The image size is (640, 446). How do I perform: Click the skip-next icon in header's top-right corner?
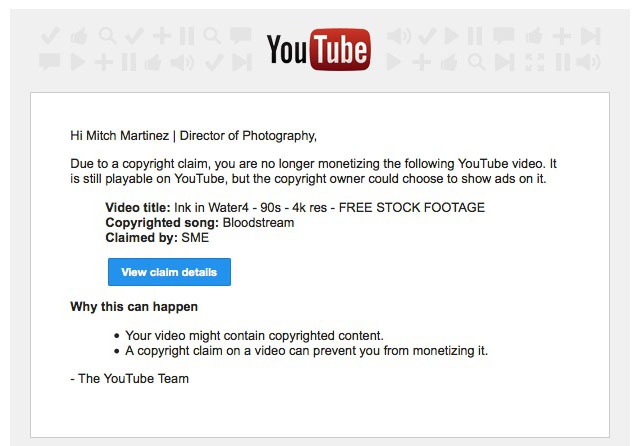click(590, 36)
